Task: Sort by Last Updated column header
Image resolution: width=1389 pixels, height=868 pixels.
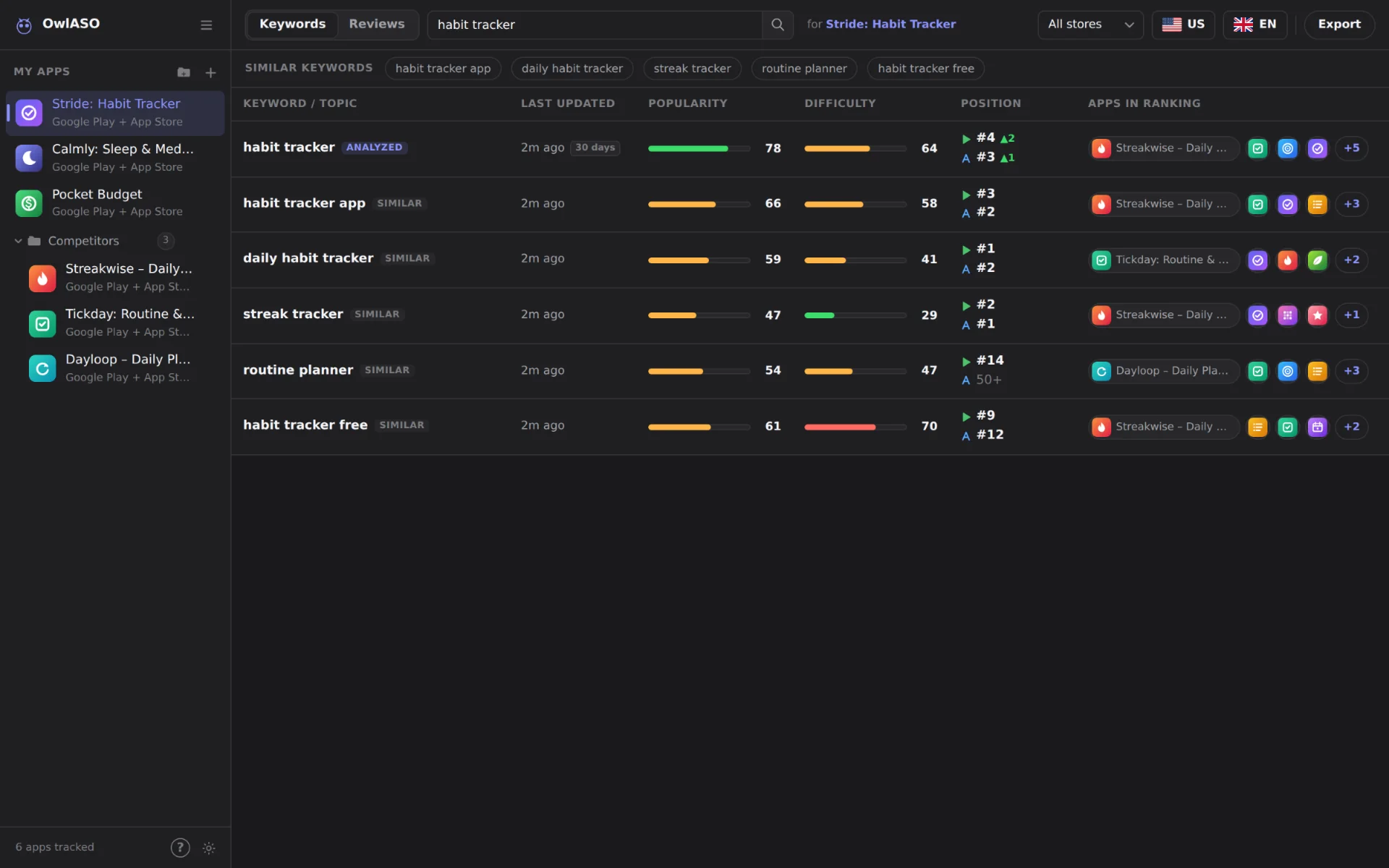Action: tap(568, 103)
